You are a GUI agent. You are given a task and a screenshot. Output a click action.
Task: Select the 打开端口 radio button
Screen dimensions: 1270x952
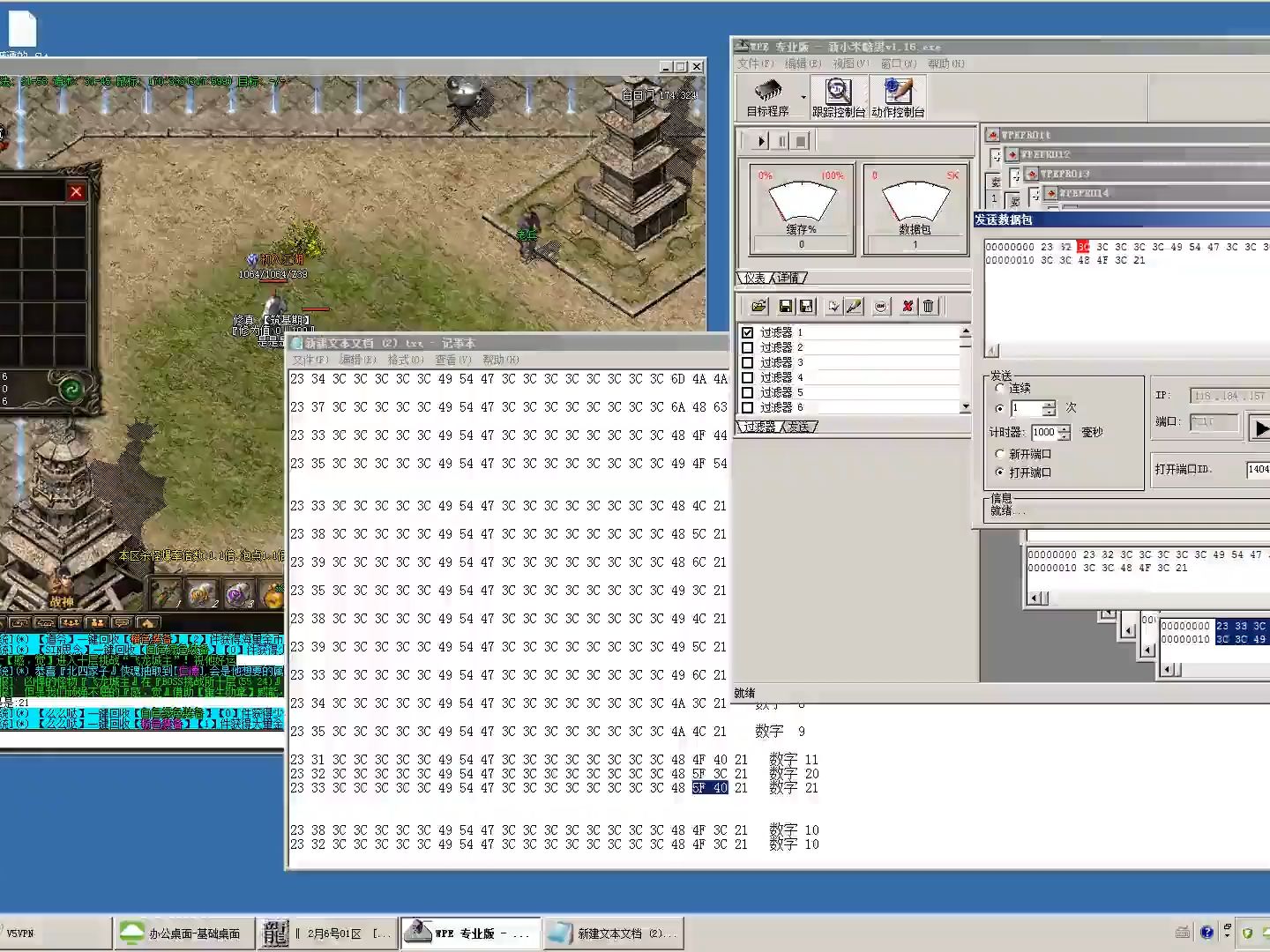click(999, 472)
